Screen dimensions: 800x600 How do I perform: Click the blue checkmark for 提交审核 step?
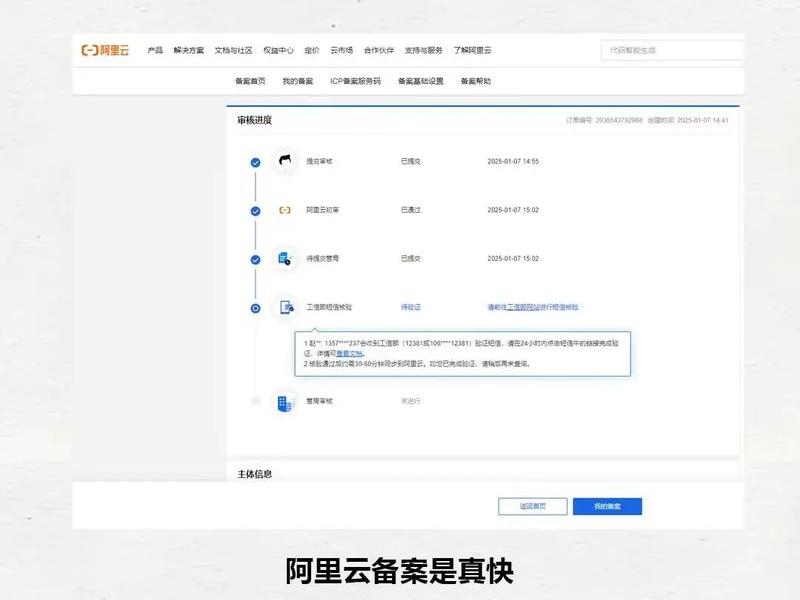(x=256, y=162)
